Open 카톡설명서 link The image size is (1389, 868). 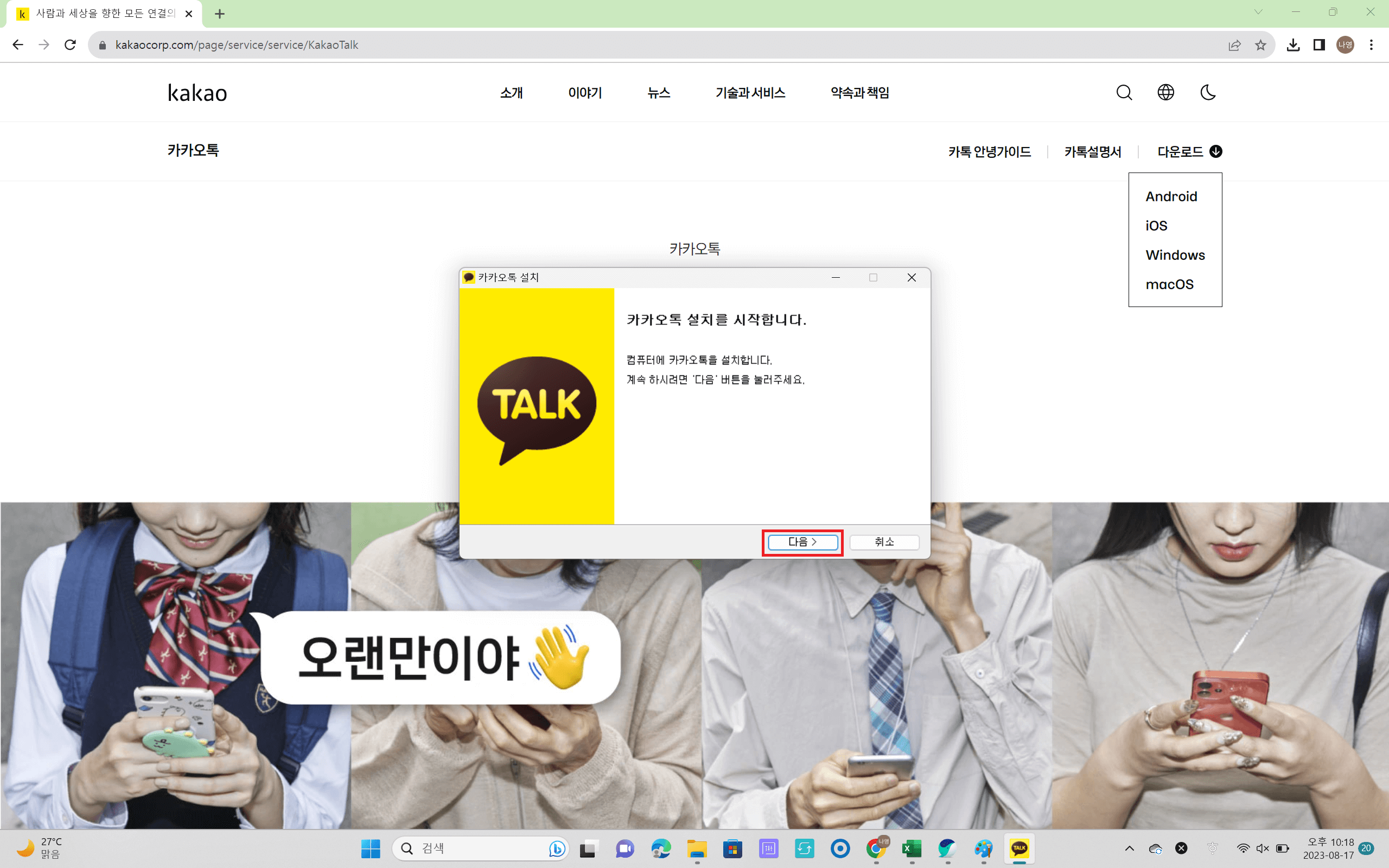pos(1092,151)
